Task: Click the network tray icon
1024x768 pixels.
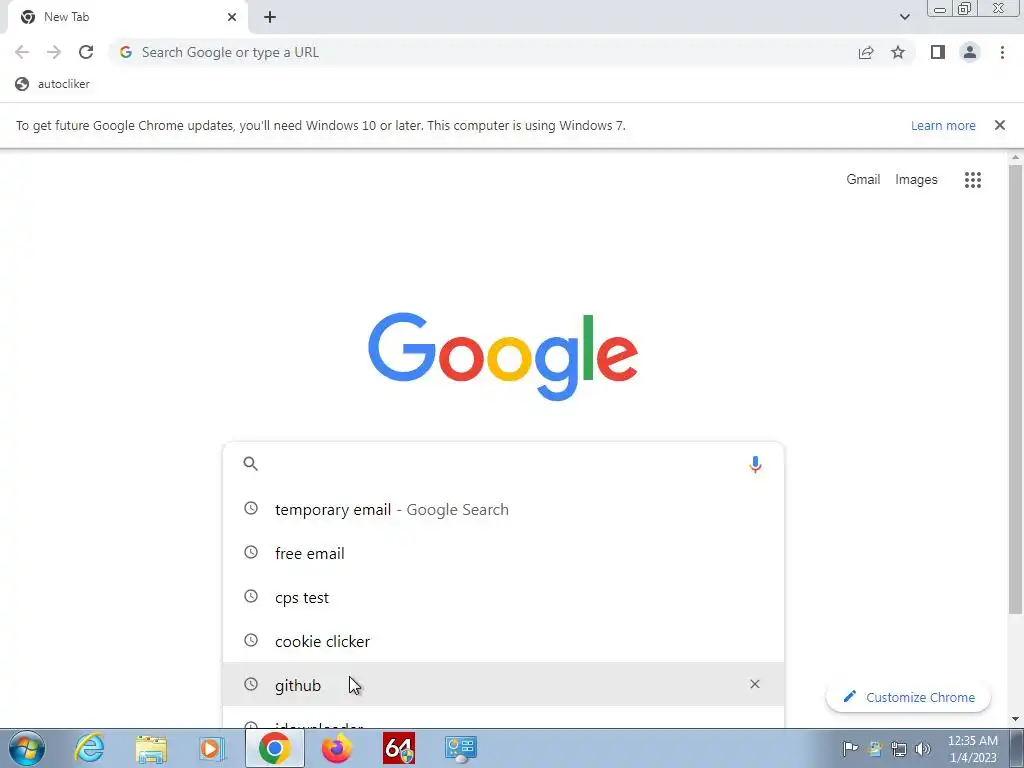Action: click(899, 749)
